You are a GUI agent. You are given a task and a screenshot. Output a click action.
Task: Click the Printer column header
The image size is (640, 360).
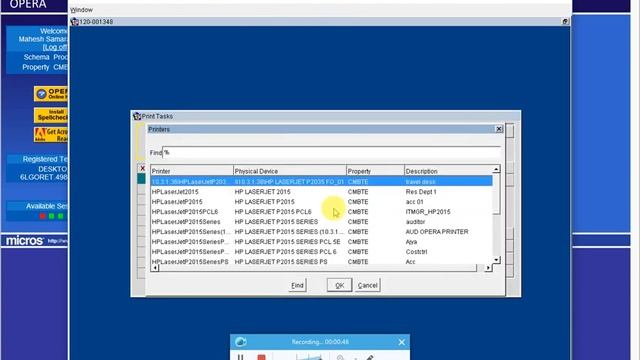[x=192, y=171]
